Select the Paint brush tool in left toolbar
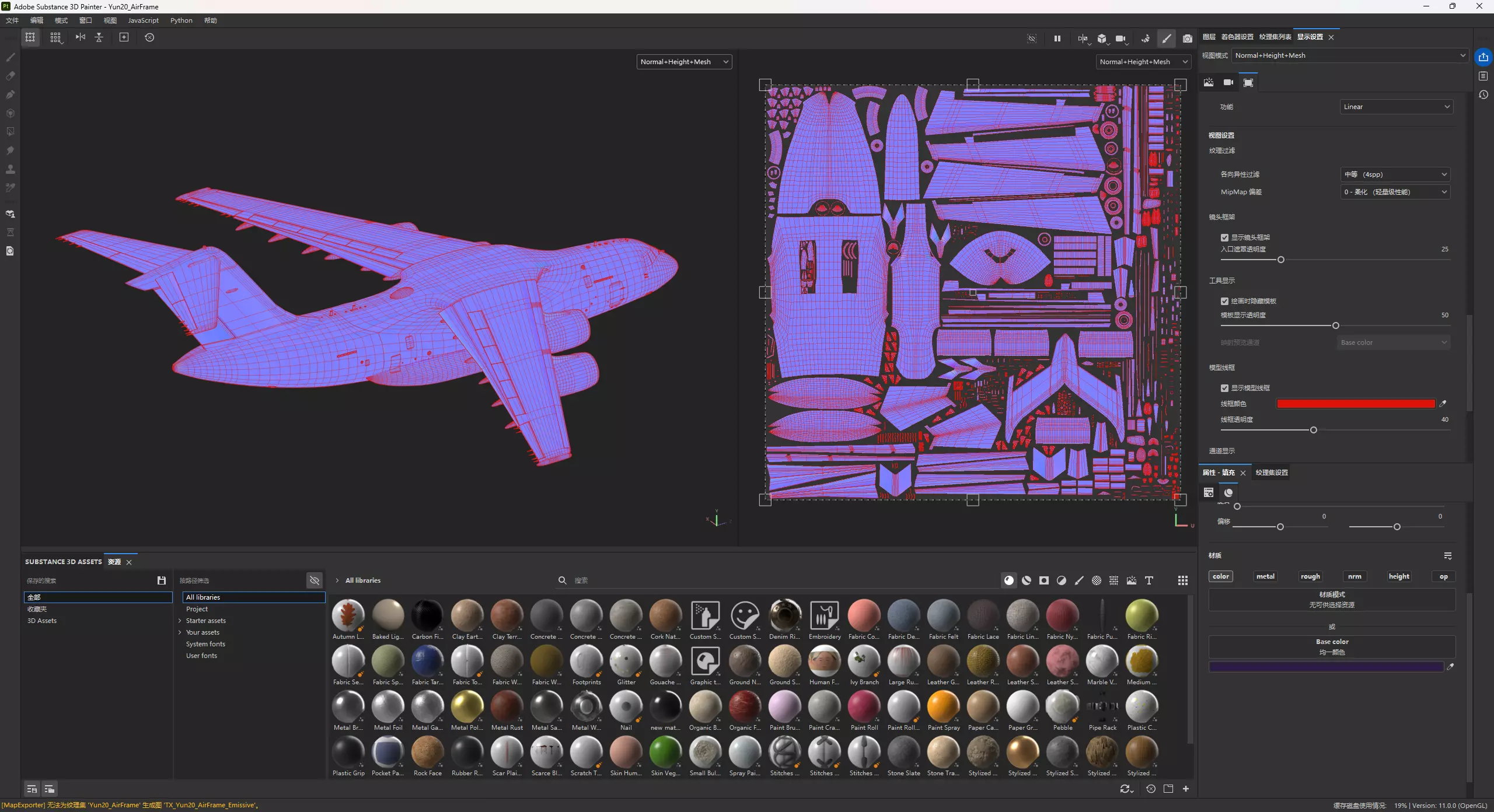This screenshot has width=1494, height=812. click(10, 57)
